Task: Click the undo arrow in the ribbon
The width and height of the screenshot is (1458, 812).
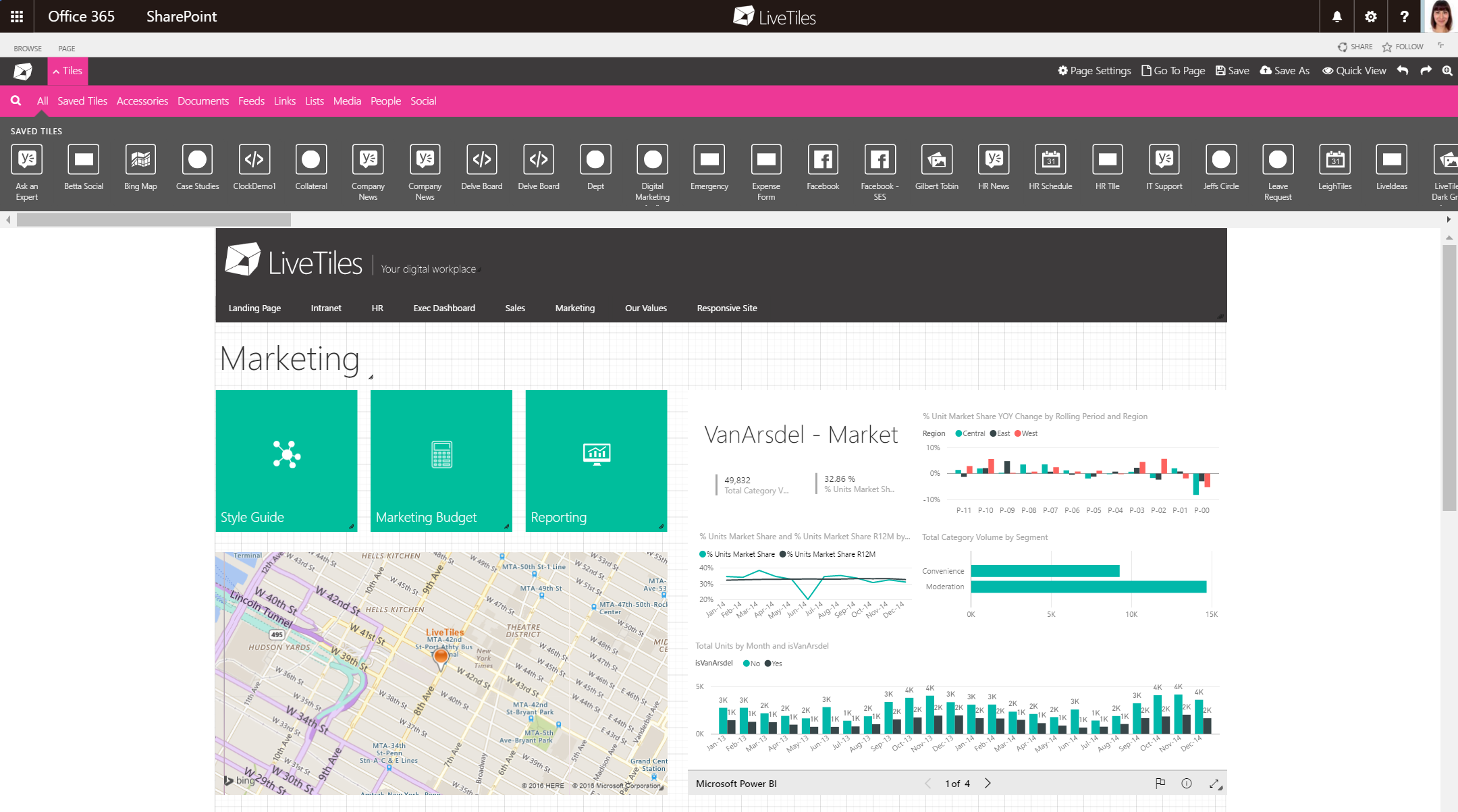Action: tap(1403, 70)
